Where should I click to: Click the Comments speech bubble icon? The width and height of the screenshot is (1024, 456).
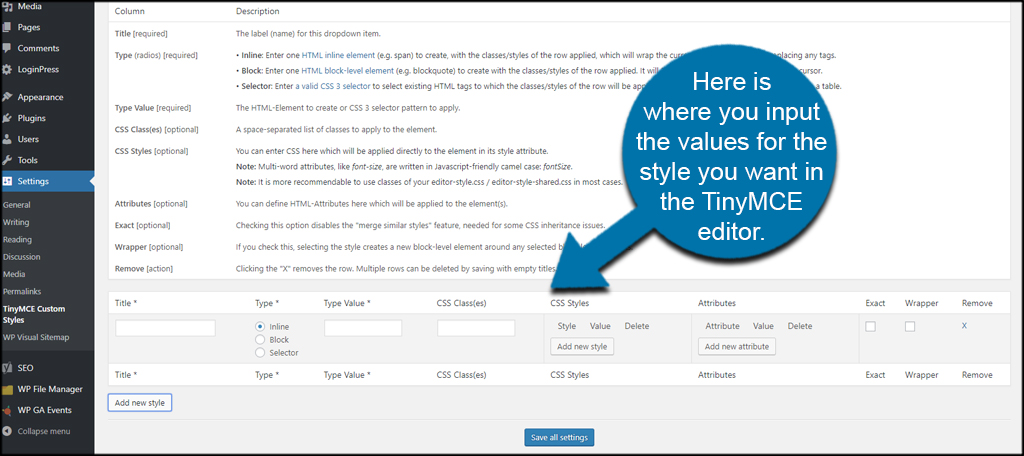click(x=7, y=48)
